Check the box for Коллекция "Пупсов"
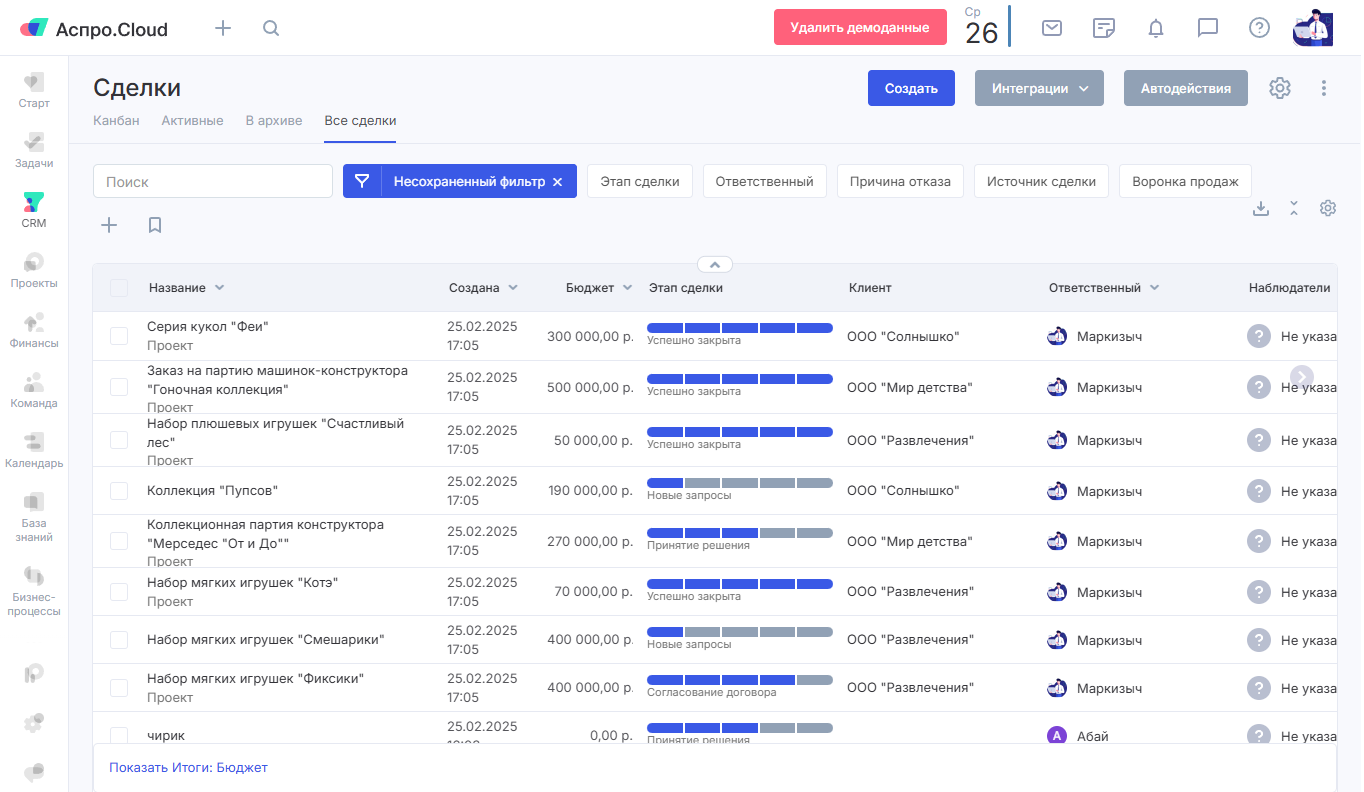The height and width of the screenshot is (792, 1364). pyautogui.click(x=119, y=491)
